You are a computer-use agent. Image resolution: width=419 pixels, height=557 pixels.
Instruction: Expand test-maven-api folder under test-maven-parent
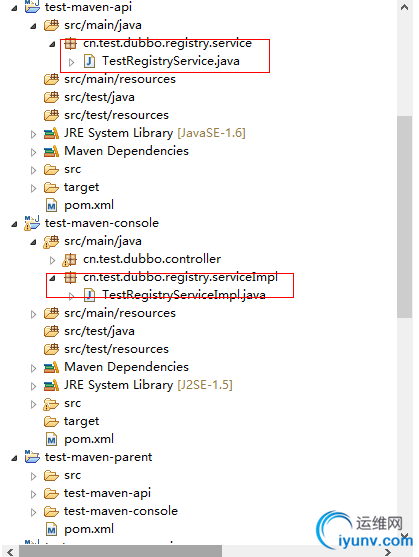coord(33,494)
